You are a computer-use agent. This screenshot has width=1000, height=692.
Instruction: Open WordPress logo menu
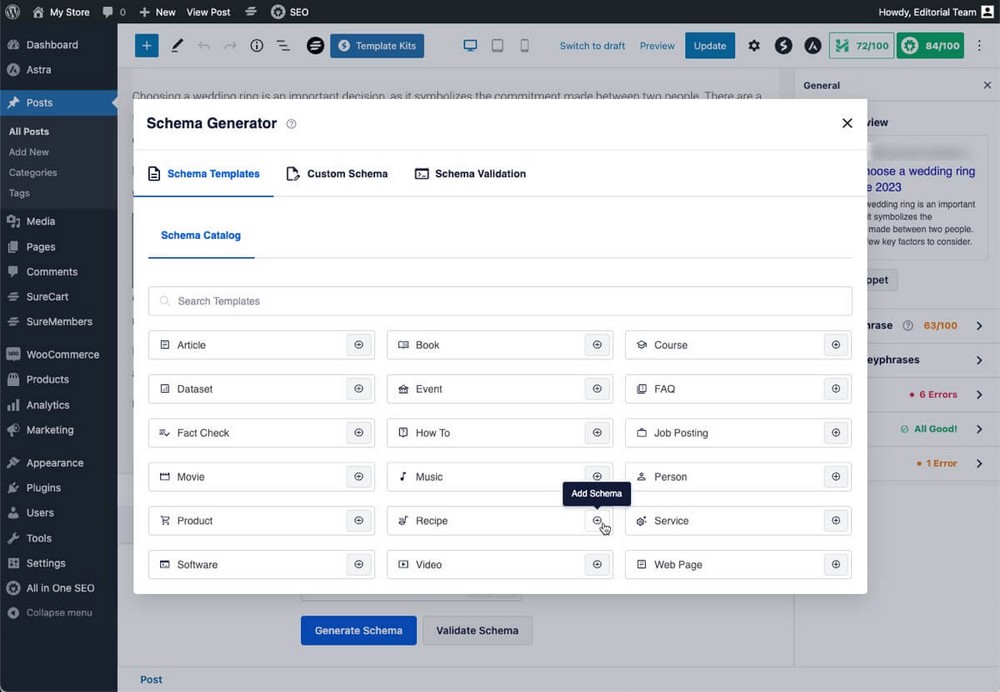(x=12, y=12)
